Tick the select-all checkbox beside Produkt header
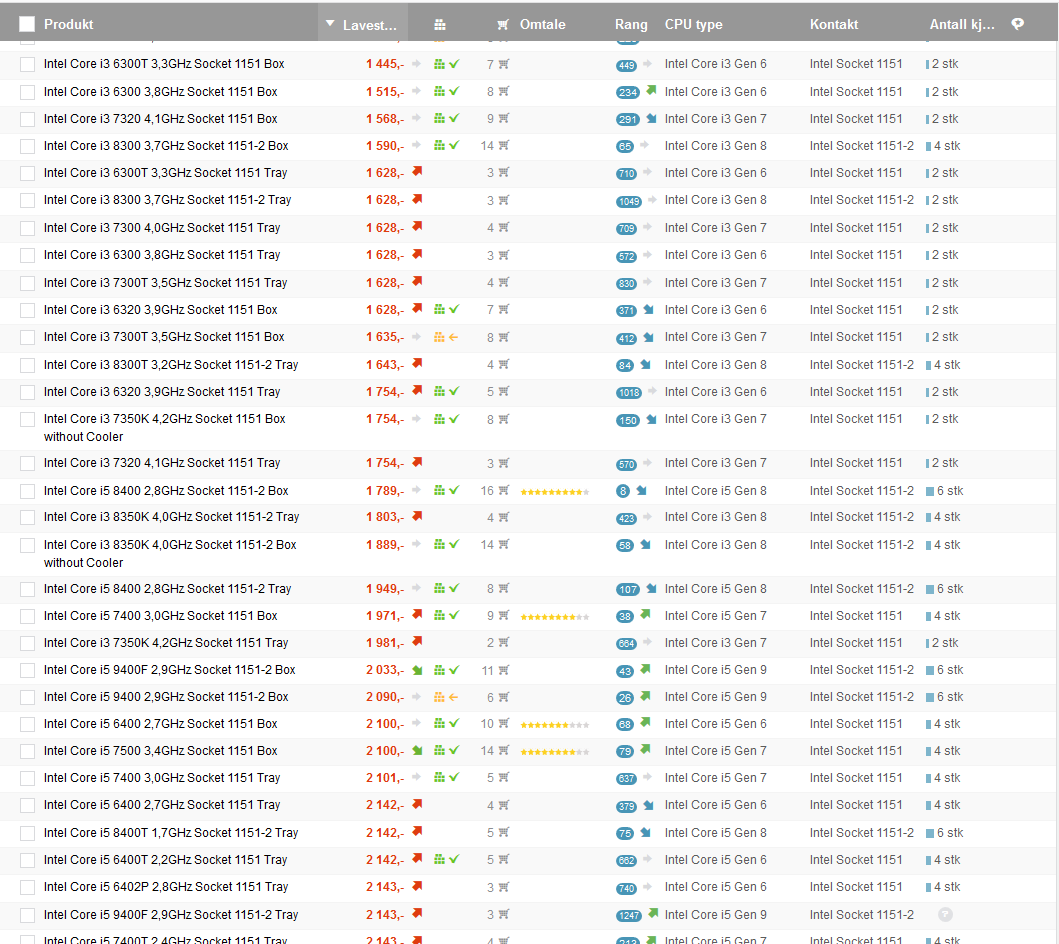This screenshot has width=1059, height=944. point(27,24)
